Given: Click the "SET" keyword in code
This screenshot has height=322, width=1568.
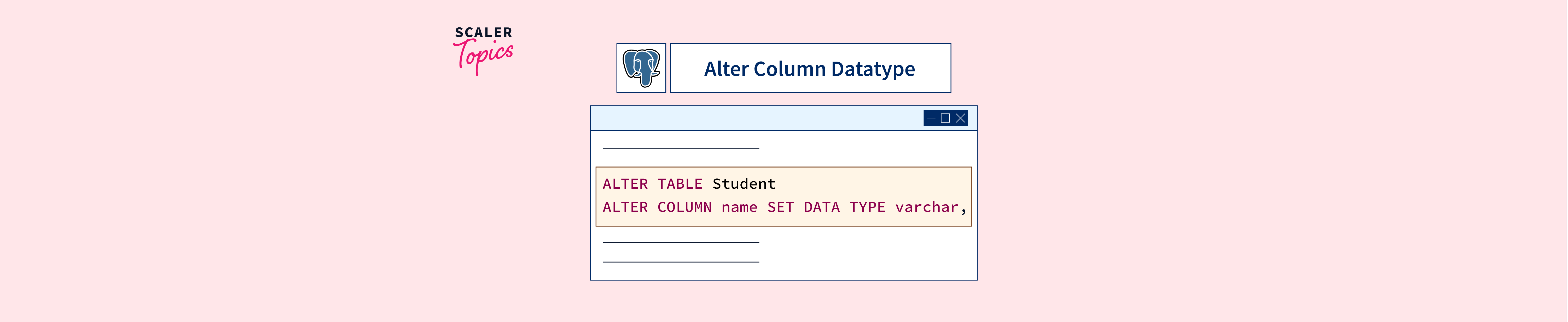Looking at the screenshot, I should (x=780, y=207).
